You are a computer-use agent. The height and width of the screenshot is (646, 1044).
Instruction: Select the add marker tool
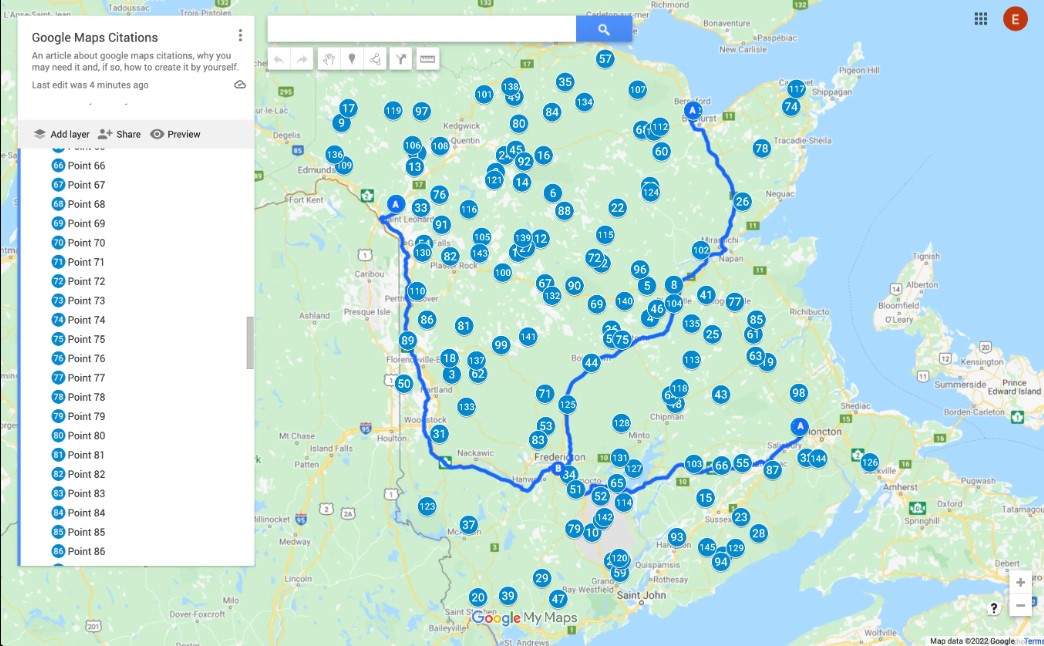[x=352, y=59]
